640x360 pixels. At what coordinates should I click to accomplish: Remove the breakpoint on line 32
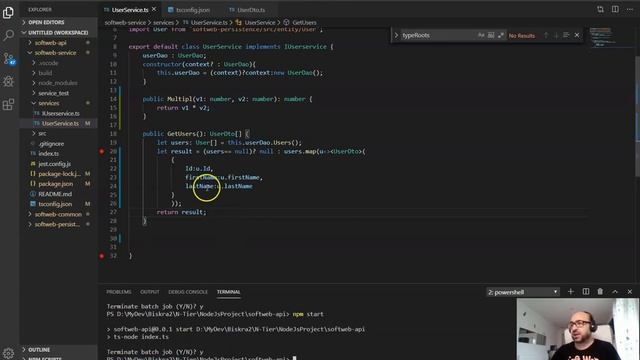click(x=102, y=256)
